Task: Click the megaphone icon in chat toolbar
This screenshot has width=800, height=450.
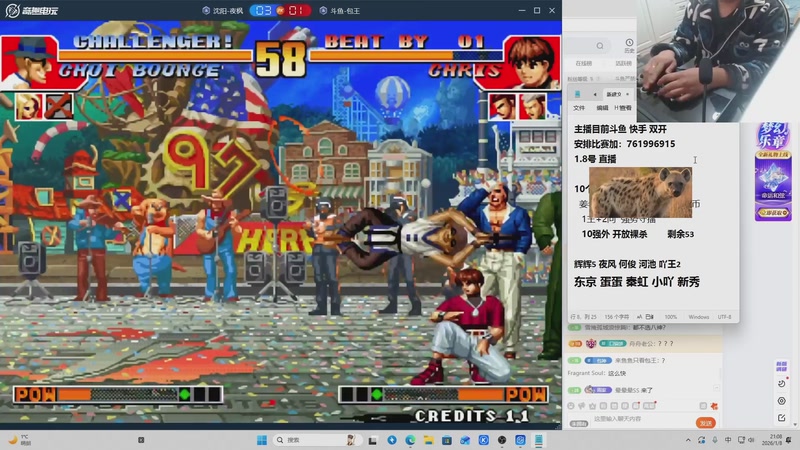Action: tap(582, 406)
